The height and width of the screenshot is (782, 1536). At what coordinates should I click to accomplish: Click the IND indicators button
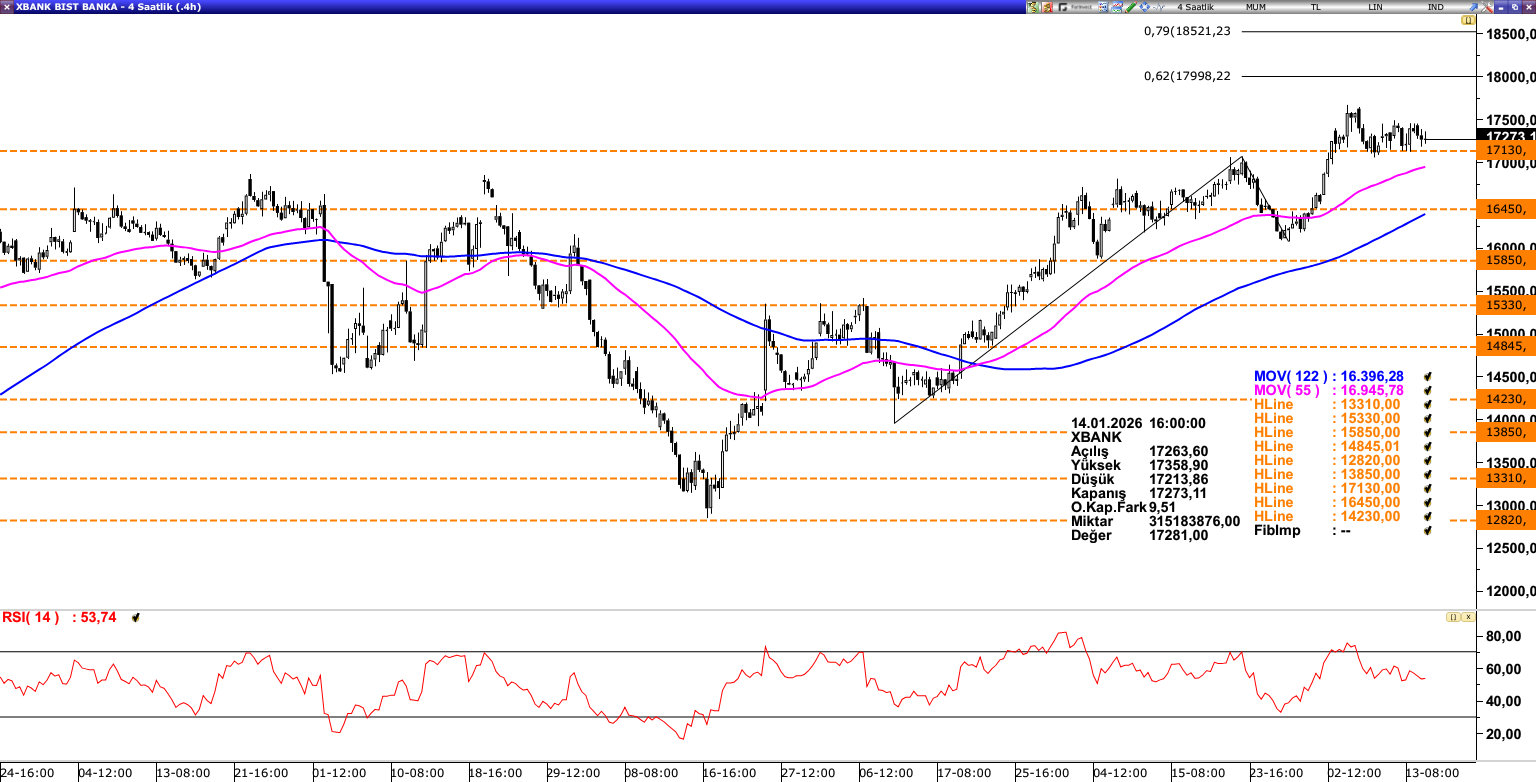coord(1435,7)
